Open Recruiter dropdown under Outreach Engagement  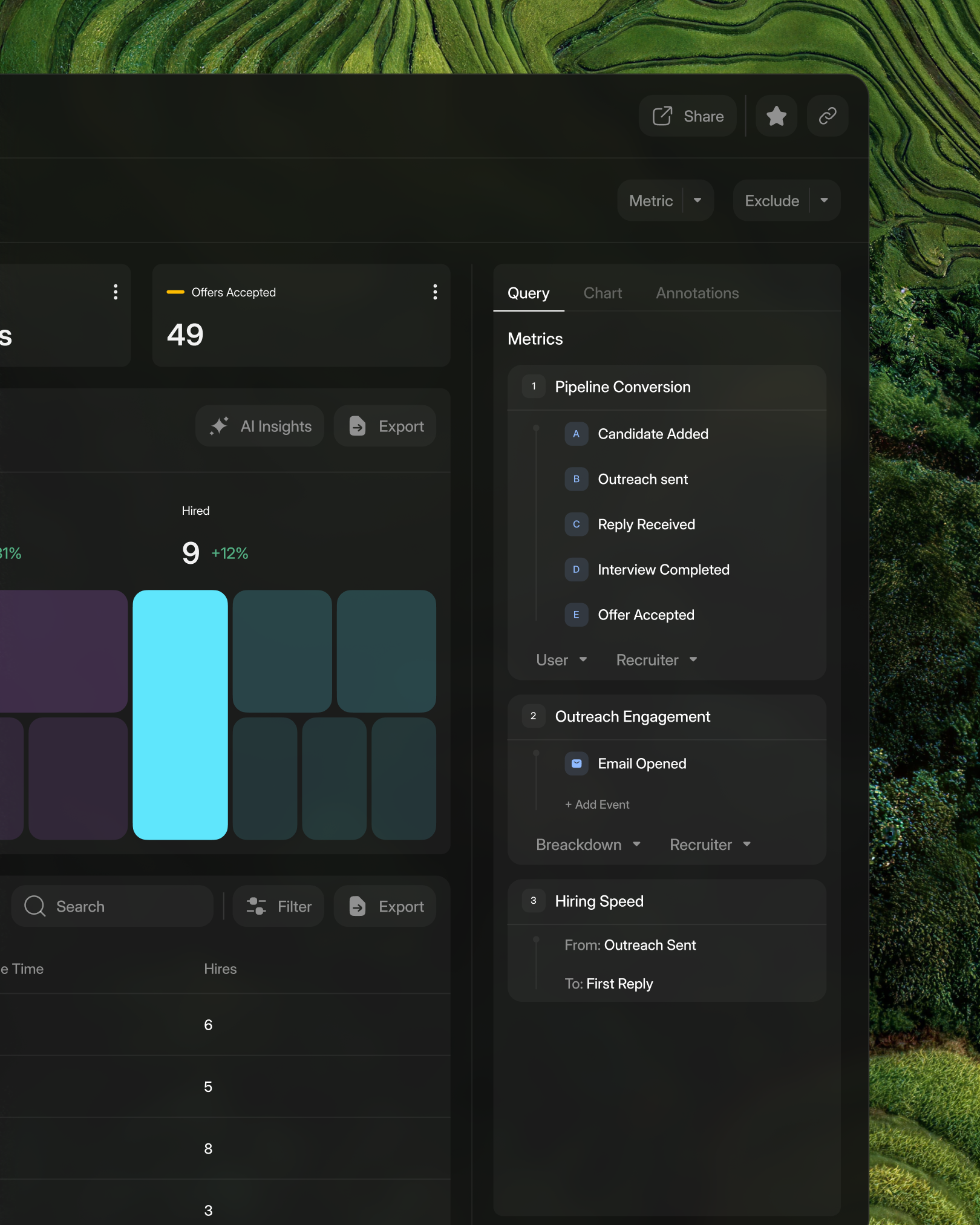710,844
